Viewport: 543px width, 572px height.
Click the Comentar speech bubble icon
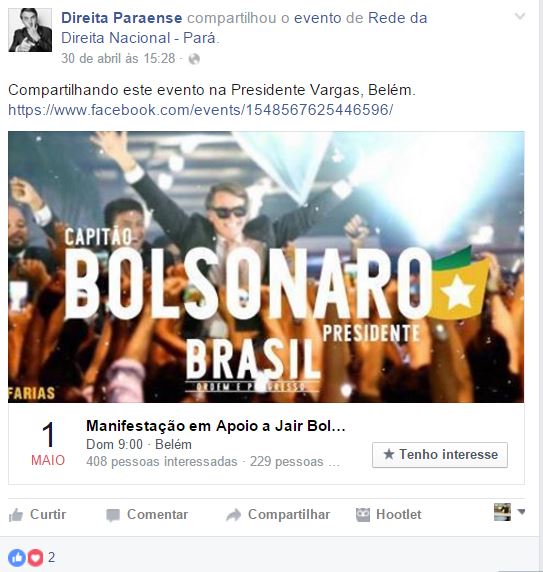[113, 515]
